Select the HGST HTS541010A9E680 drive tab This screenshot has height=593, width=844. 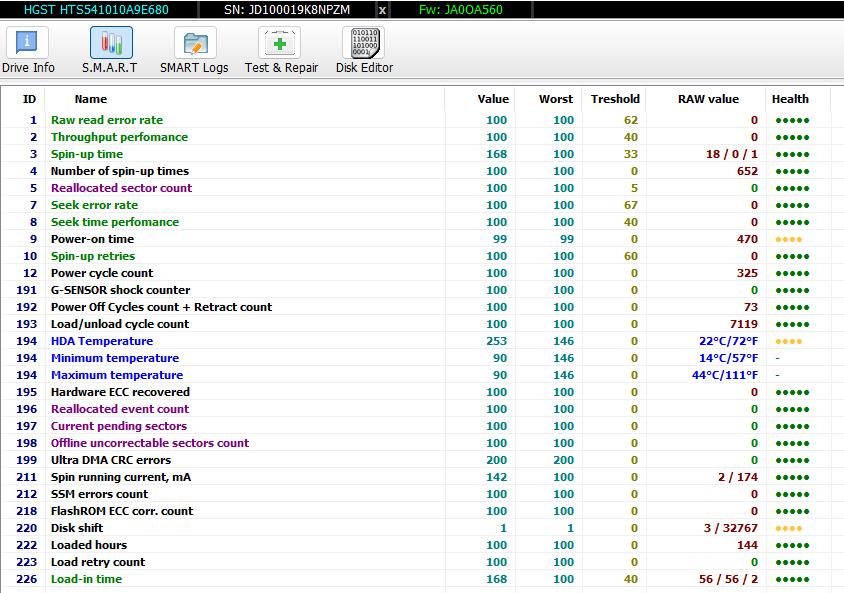pos(96,10)
